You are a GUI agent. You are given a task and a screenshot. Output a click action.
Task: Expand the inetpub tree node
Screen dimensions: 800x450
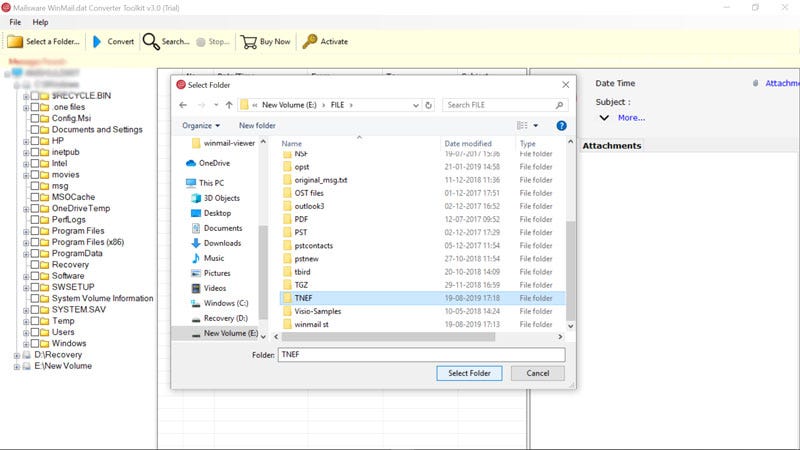coord(26,153)
